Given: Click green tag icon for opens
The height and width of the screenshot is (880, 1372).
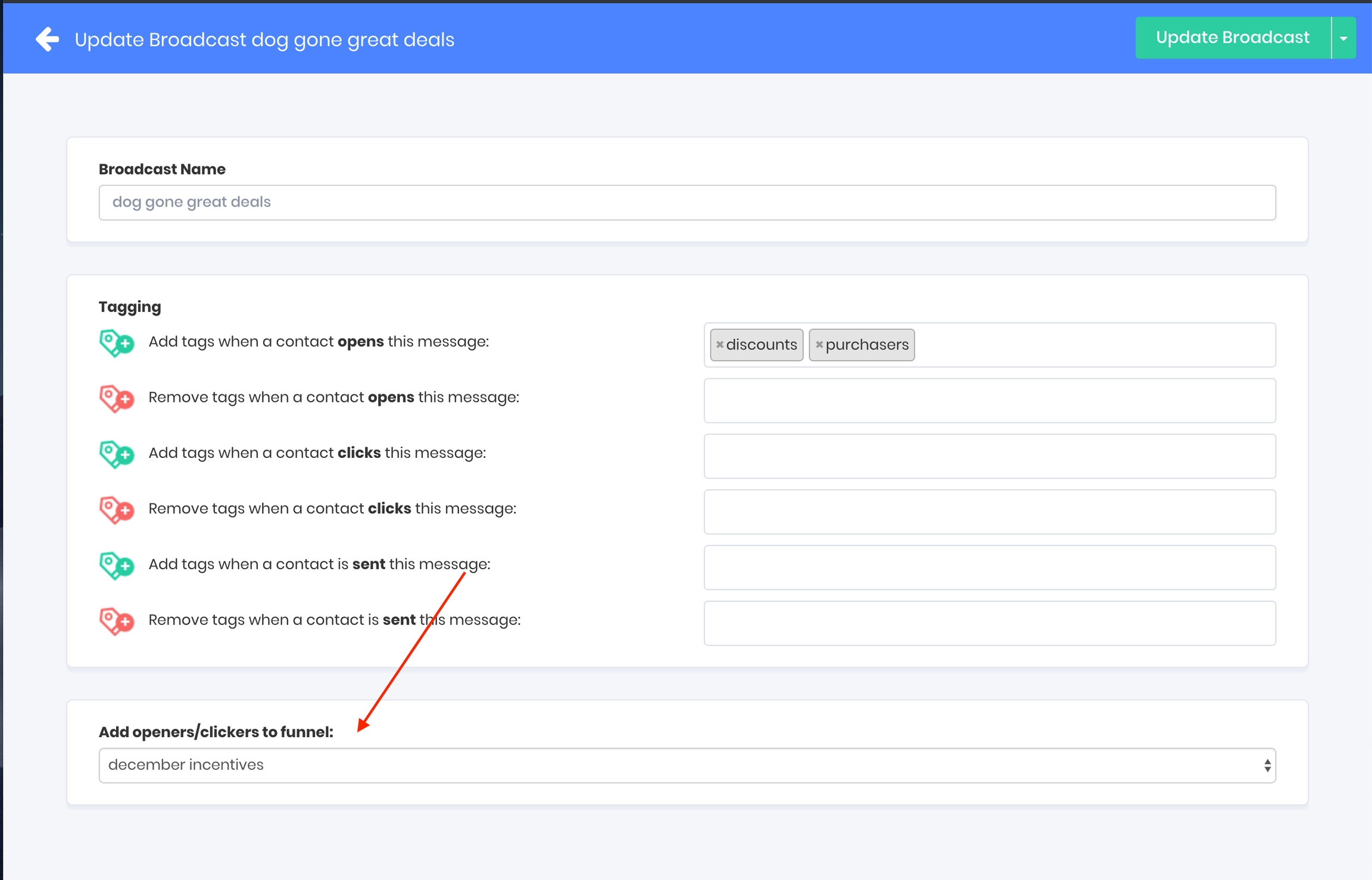Looking at the screenshot, I should pyautogui.click(x=116, y=343).
